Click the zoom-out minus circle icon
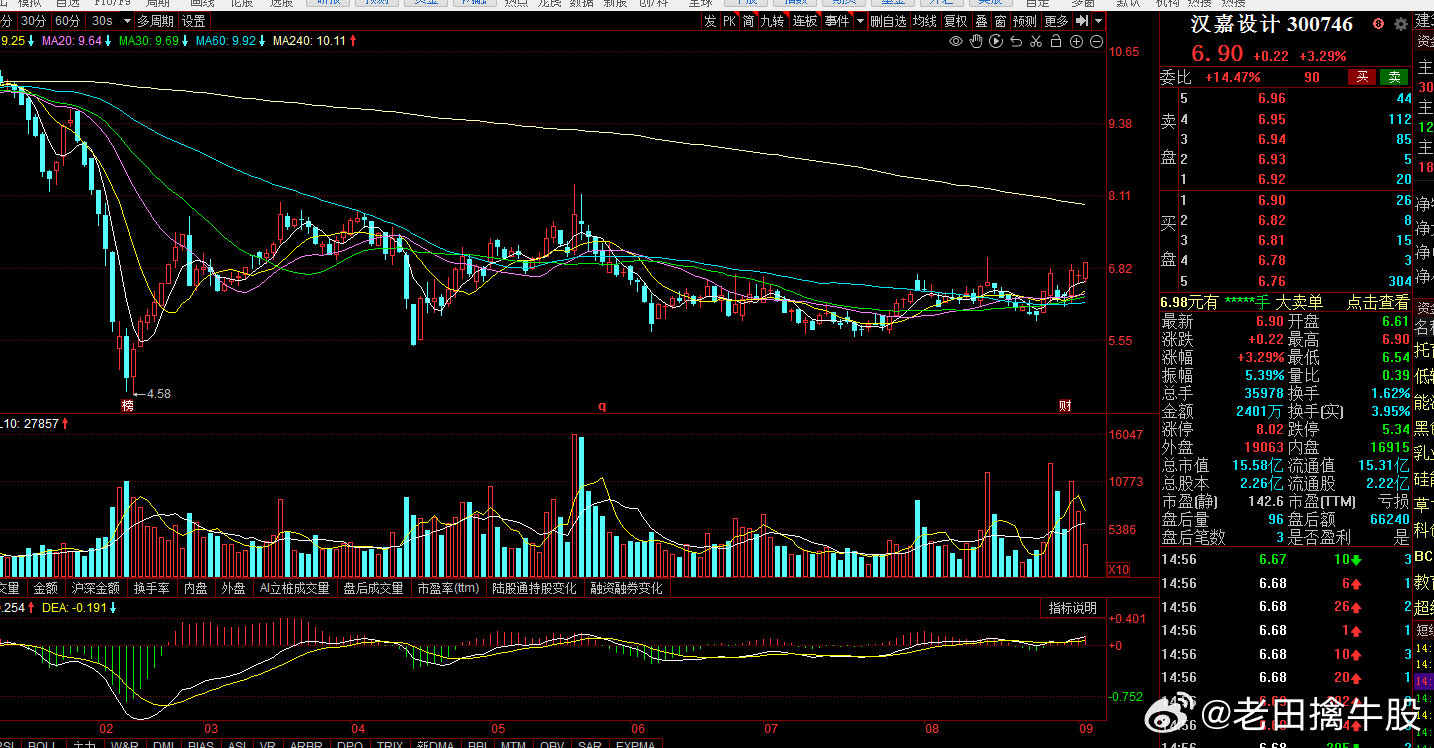Viewport: 1434px width, 748px height. pos(1096,41)
